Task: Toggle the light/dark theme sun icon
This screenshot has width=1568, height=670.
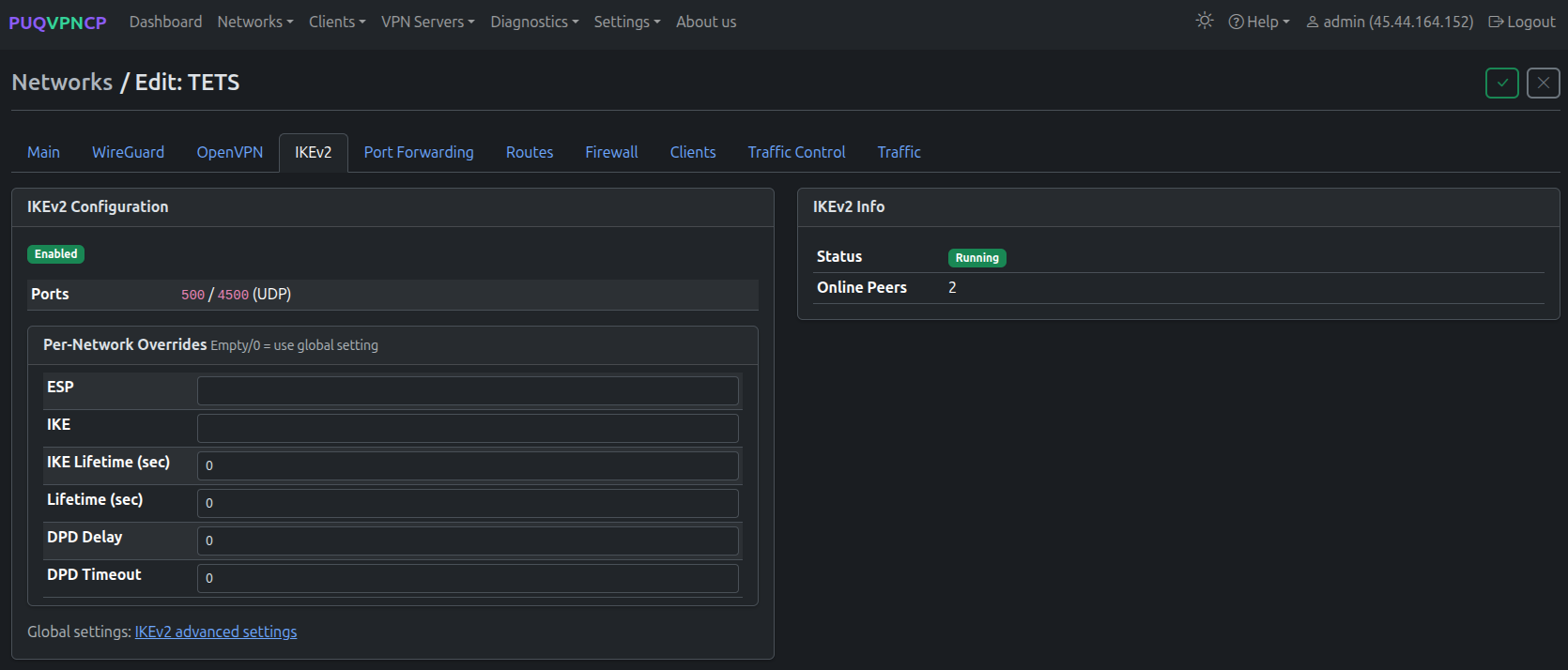Action: (x=1205, y=21)
